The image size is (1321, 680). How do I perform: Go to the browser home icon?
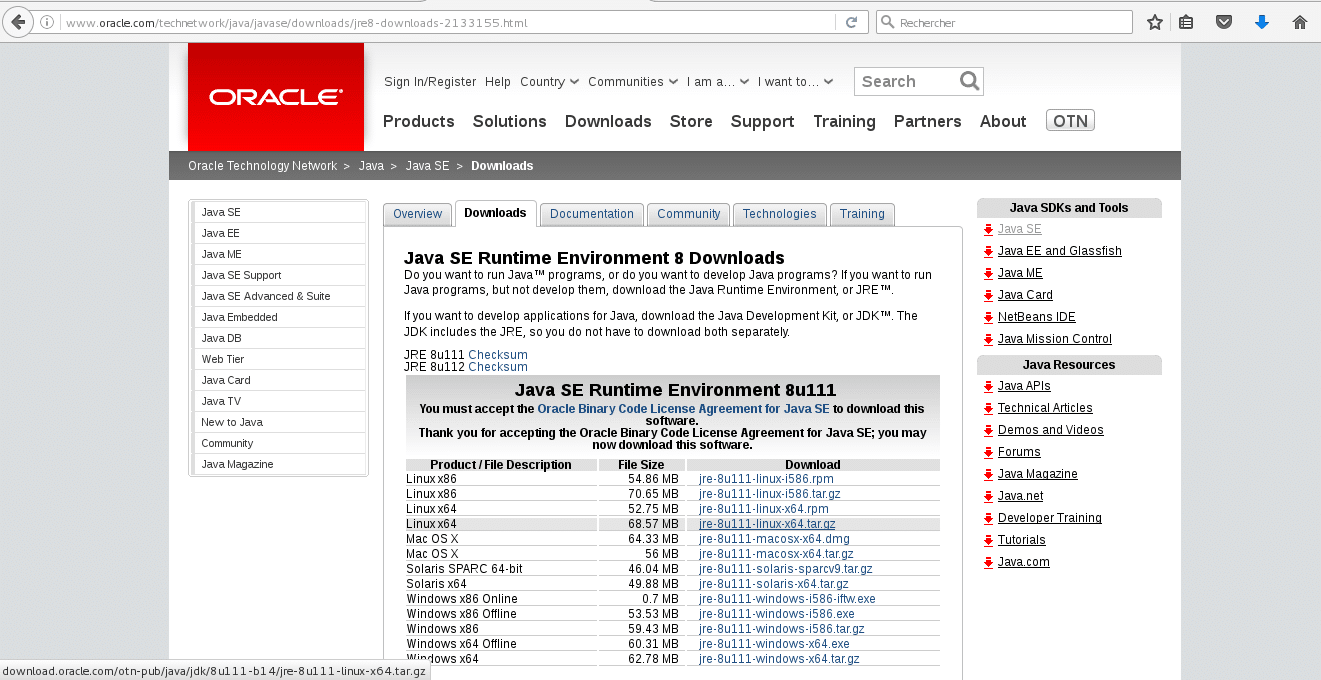[1300, 22]
